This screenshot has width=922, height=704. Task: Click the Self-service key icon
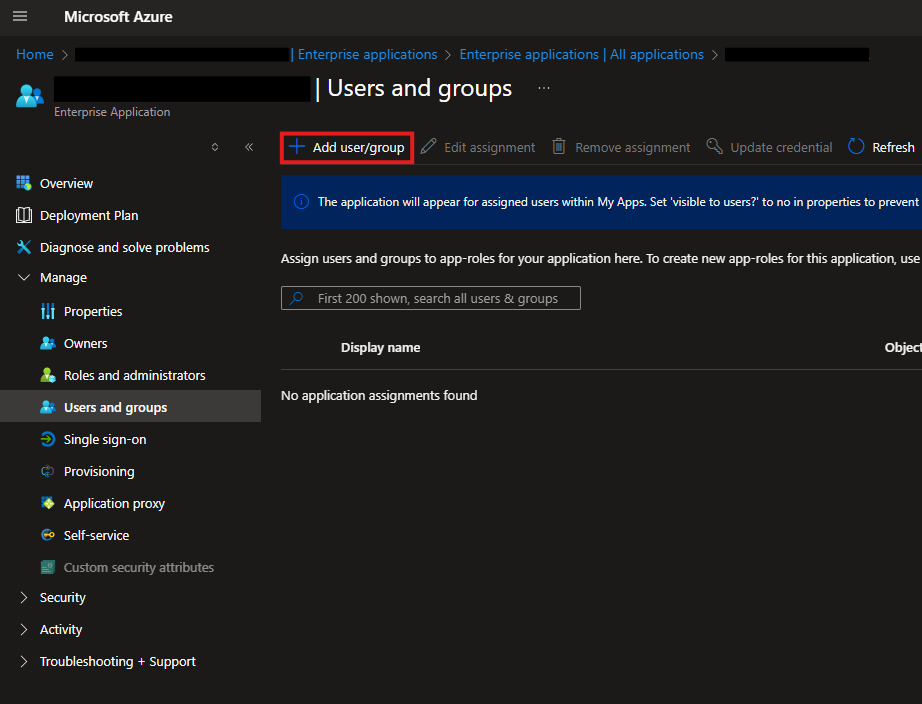pos(48,535)
